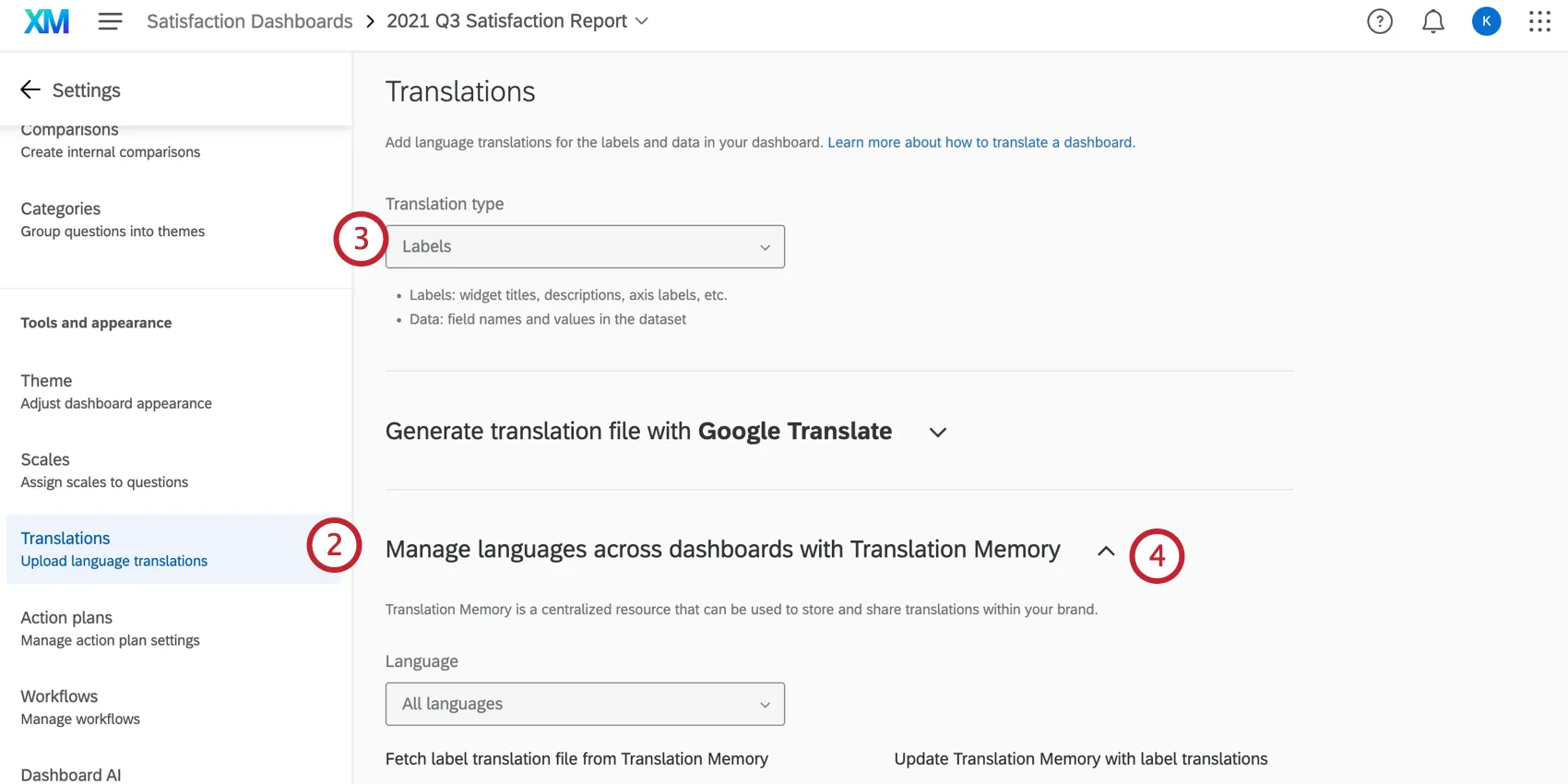1568x784 pixels.
Task: Click the XM logo icon
Action: pos(46,21)
